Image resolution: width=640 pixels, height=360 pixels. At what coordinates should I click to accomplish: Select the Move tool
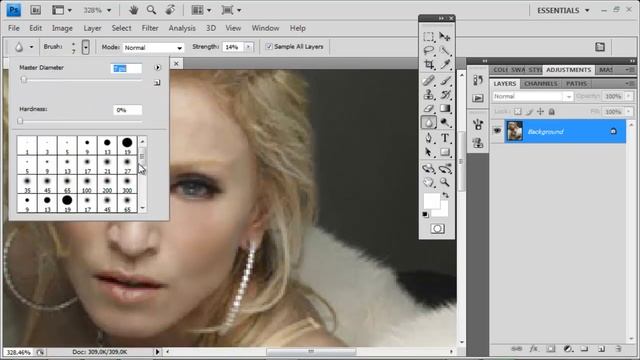pos(444,37)
